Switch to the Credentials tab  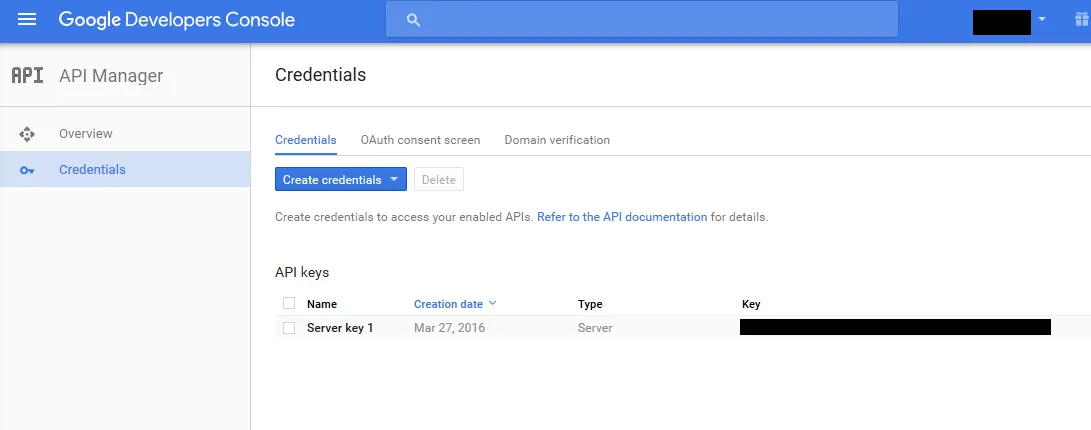(x=305, y=140)
